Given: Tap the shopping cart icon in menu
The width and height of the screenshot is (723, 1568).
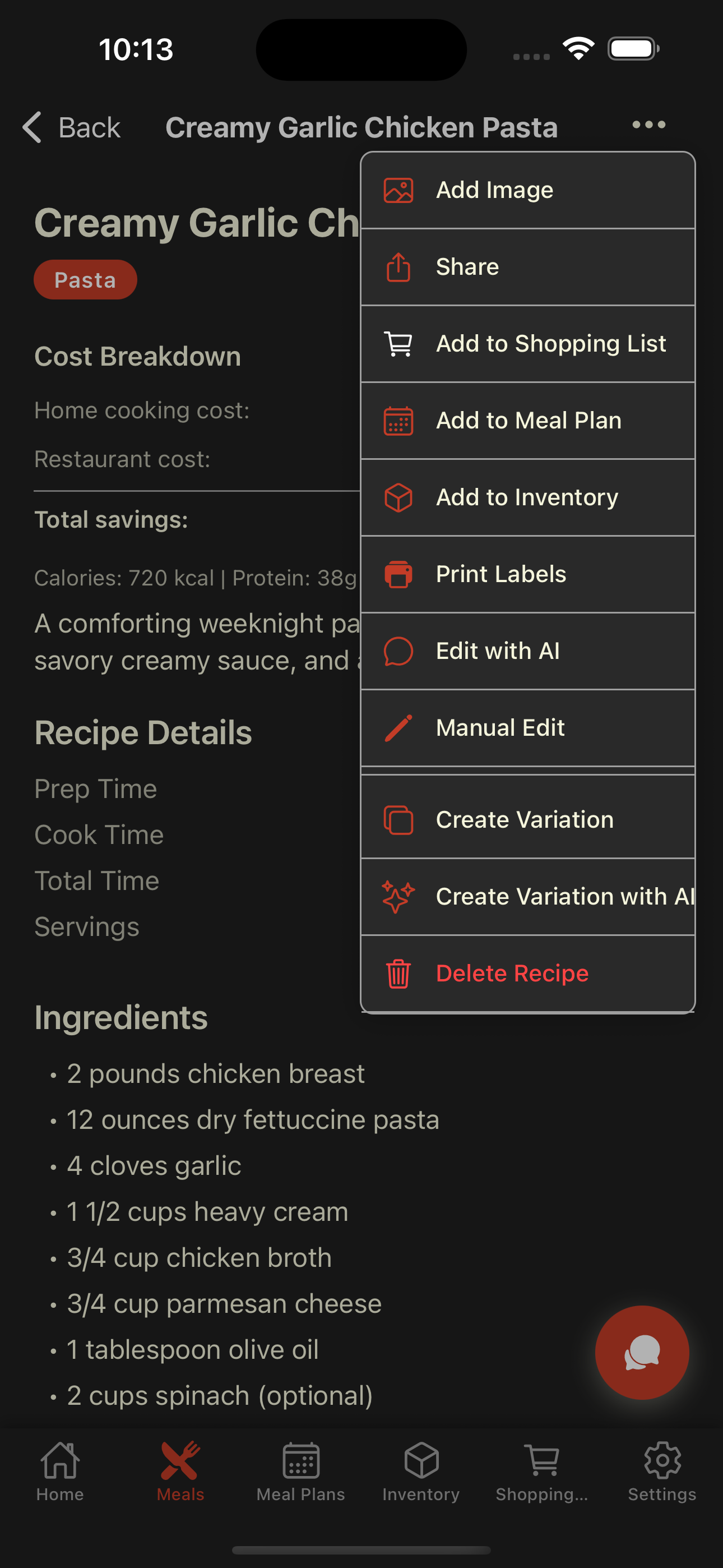Looking at the screenshot, I should tap(398, 344).
